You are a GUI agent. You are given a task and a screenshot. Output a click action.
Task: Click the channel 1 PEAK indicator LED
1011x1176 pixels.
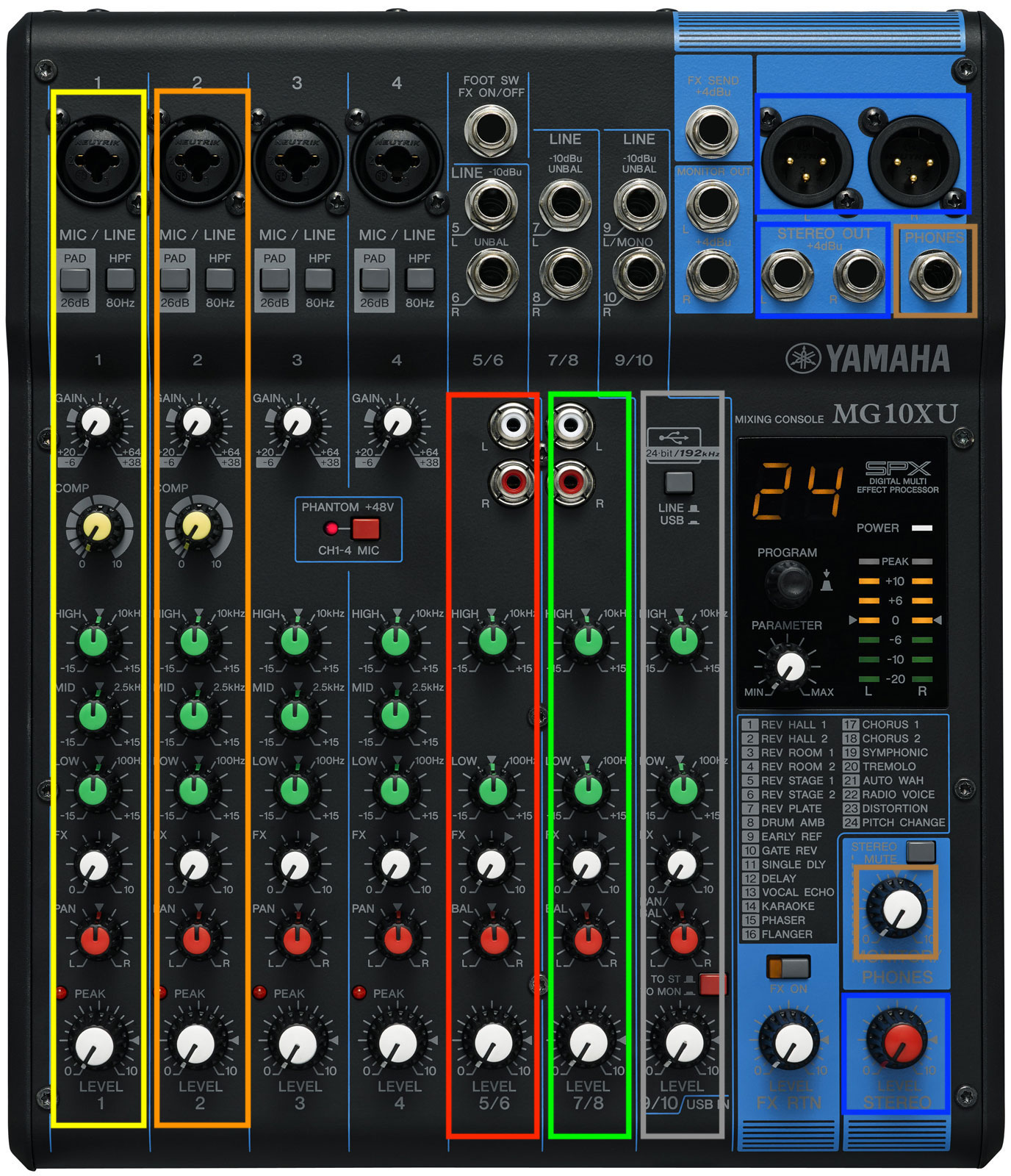pos(62,993)
